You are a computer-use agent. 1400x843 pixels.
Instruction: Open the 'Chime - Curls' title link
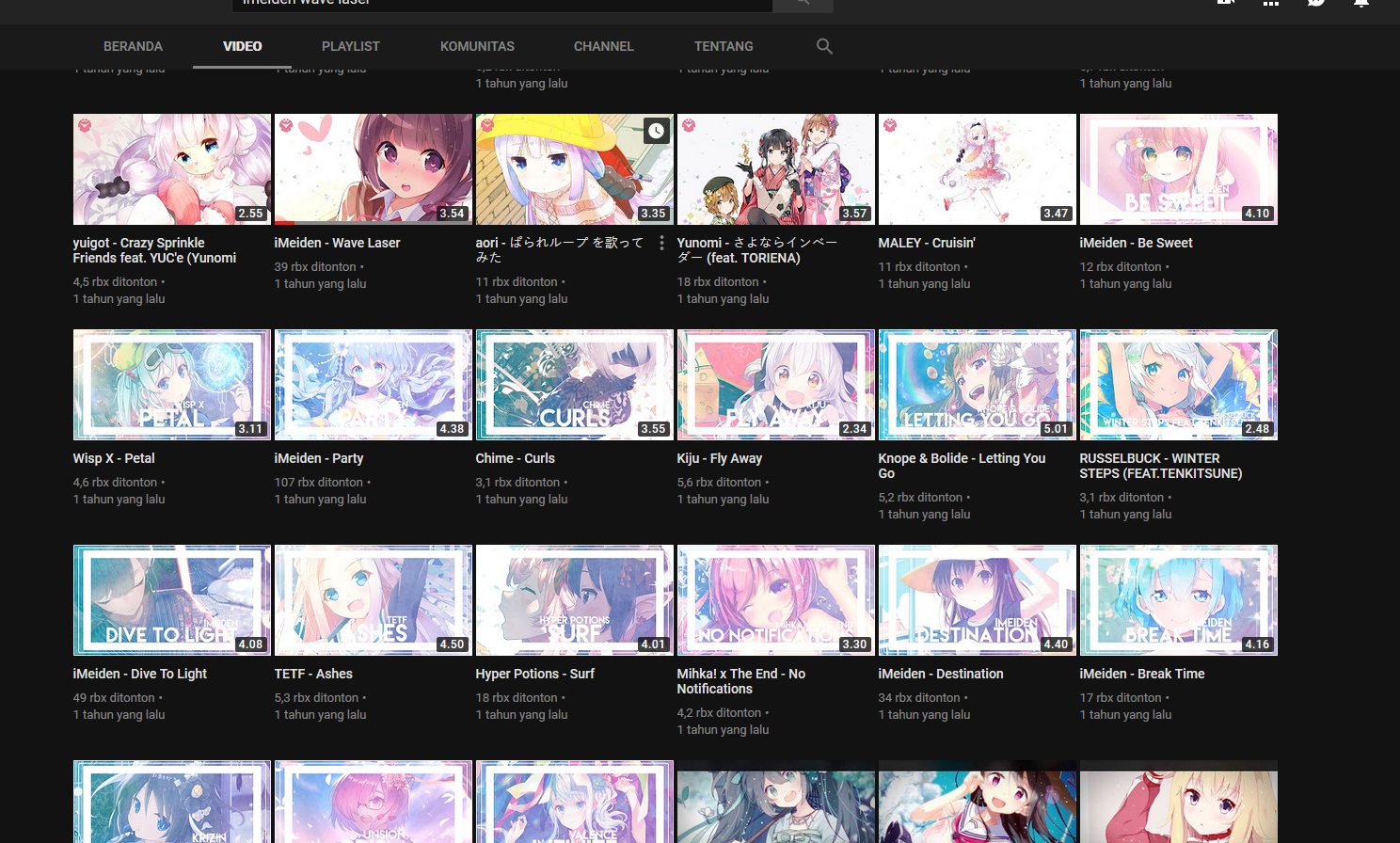click(x=515, y=458)
